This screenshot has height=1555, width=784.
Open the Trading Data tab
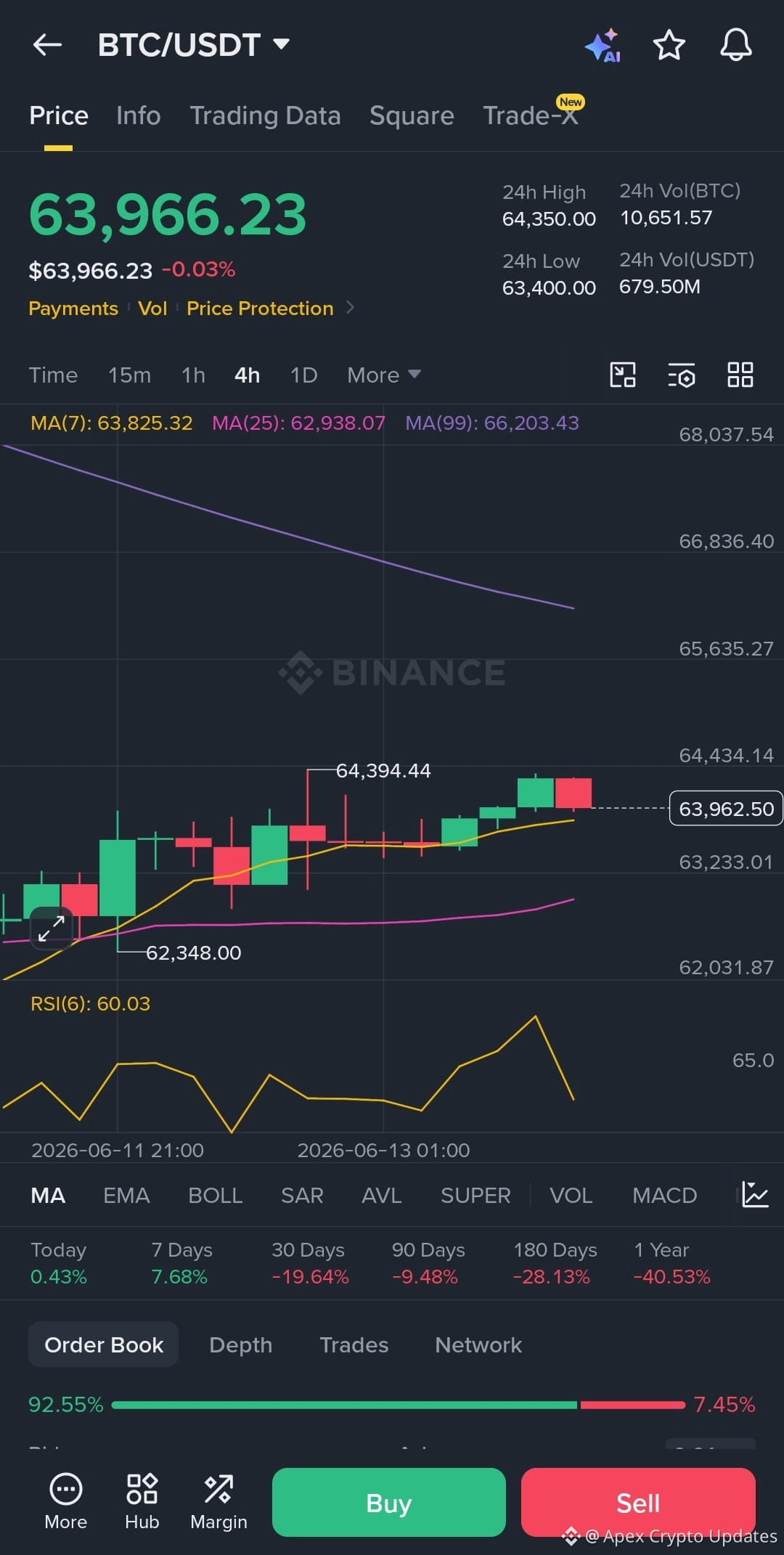point(265,115)
